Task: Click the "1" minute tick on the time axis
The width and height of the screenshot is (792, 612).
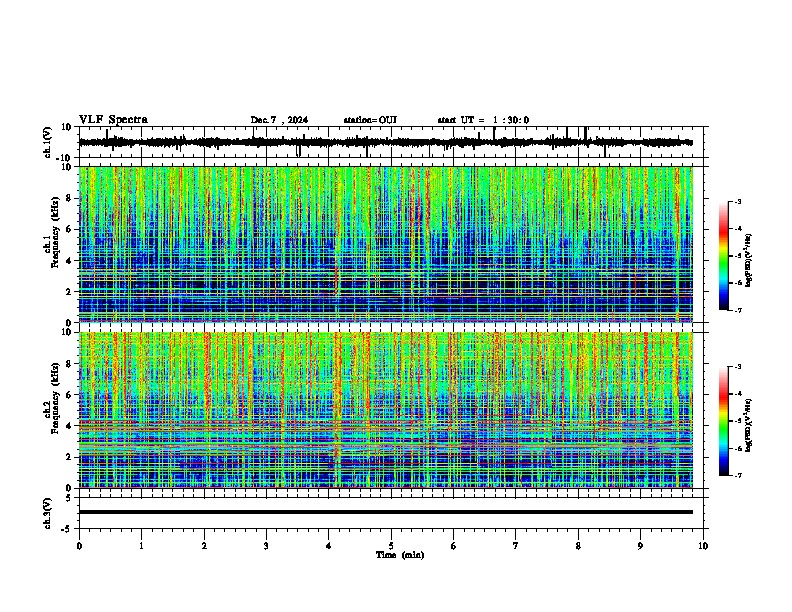Action: pos(141,546)
